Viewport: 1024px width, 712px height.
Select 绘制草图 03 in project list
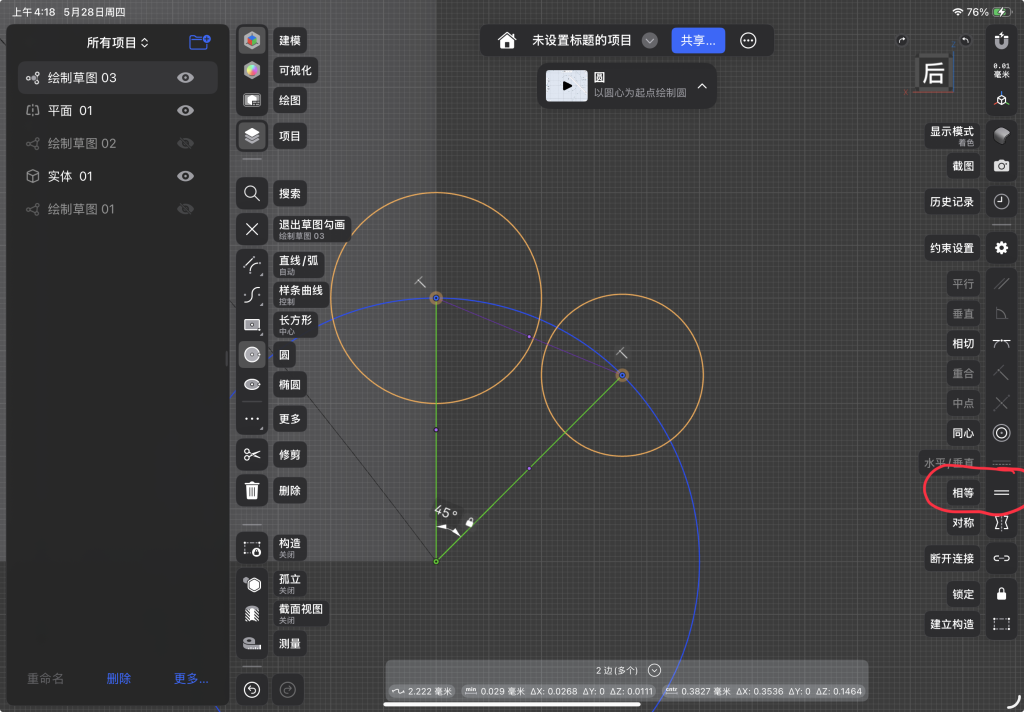point(118,78)
